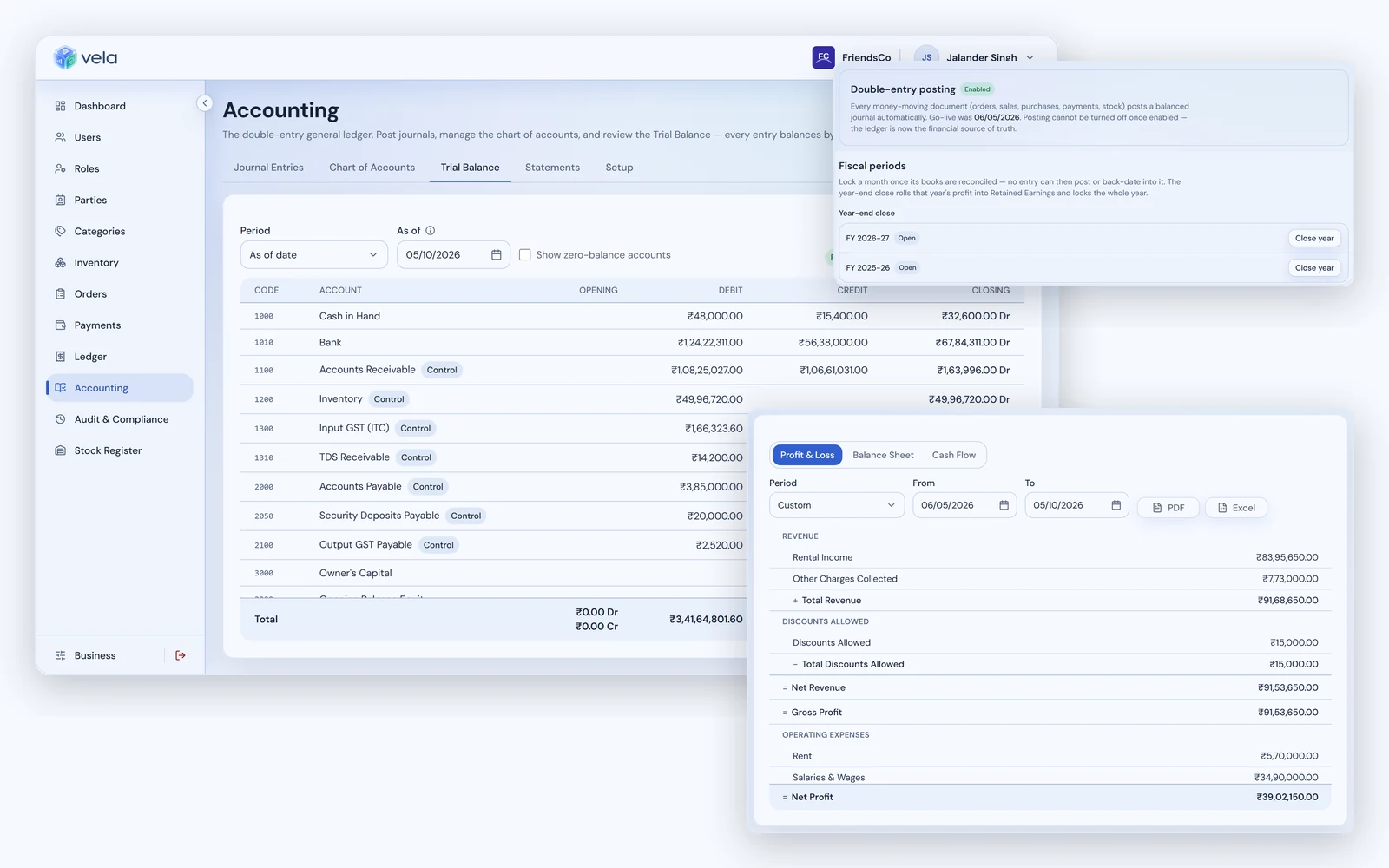The height and width of the screenshot is (868, 1389).
Task: Click the Orders clipboard icon in sidebar
Action: [60, 293]
